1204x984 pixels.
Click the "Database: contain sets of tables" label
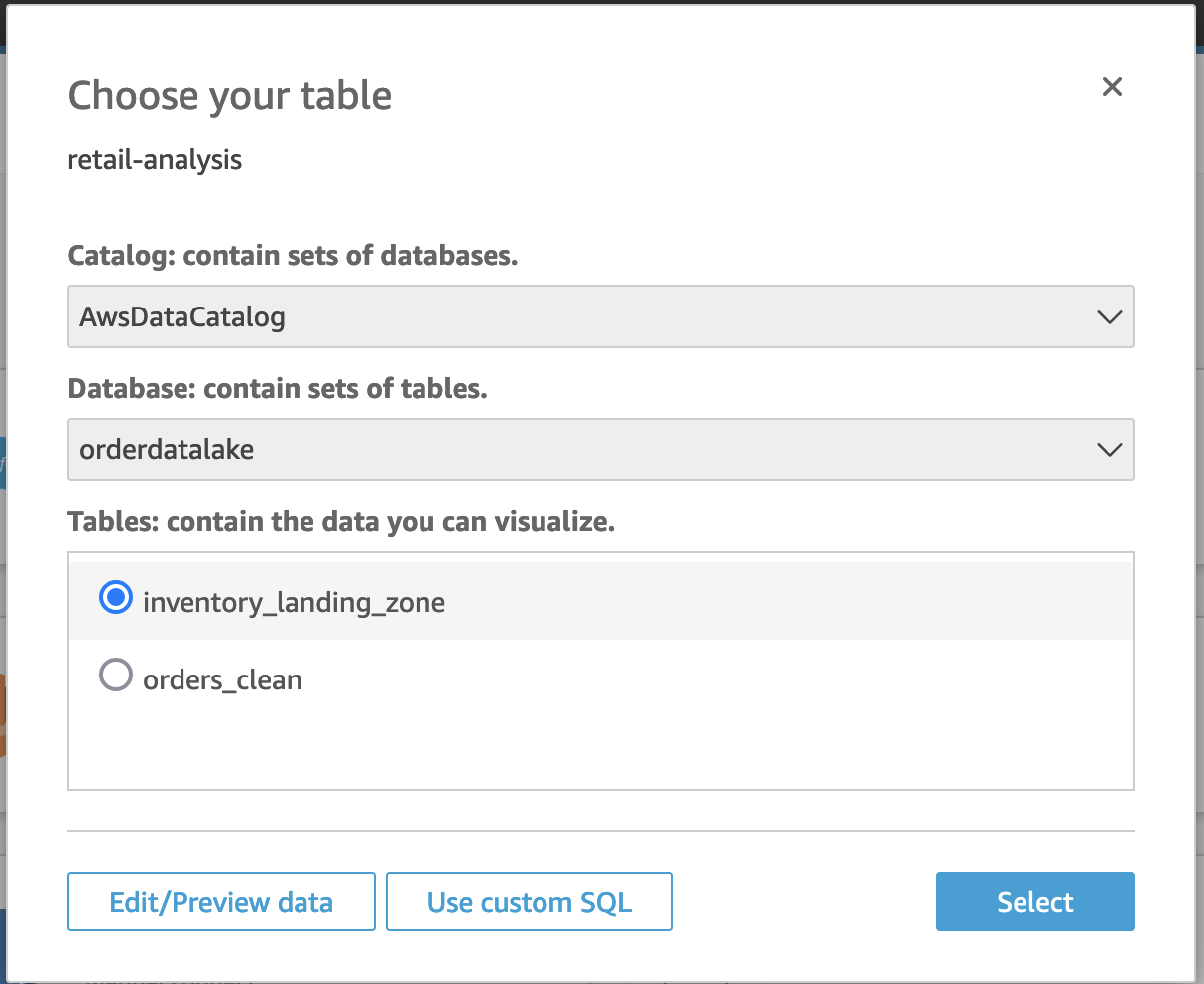[x=278, y=389]
